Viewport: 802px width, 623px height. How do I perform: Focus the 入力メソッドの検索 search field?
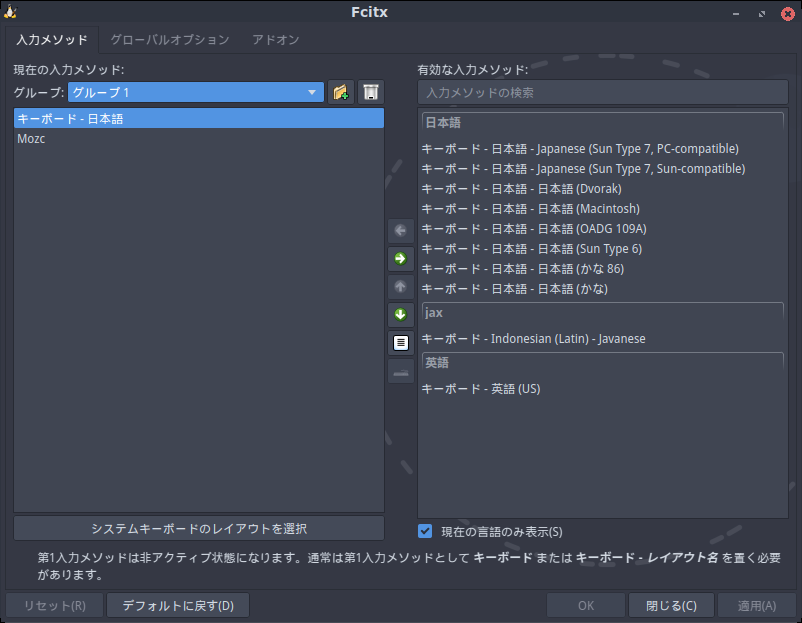click(603, 93)
